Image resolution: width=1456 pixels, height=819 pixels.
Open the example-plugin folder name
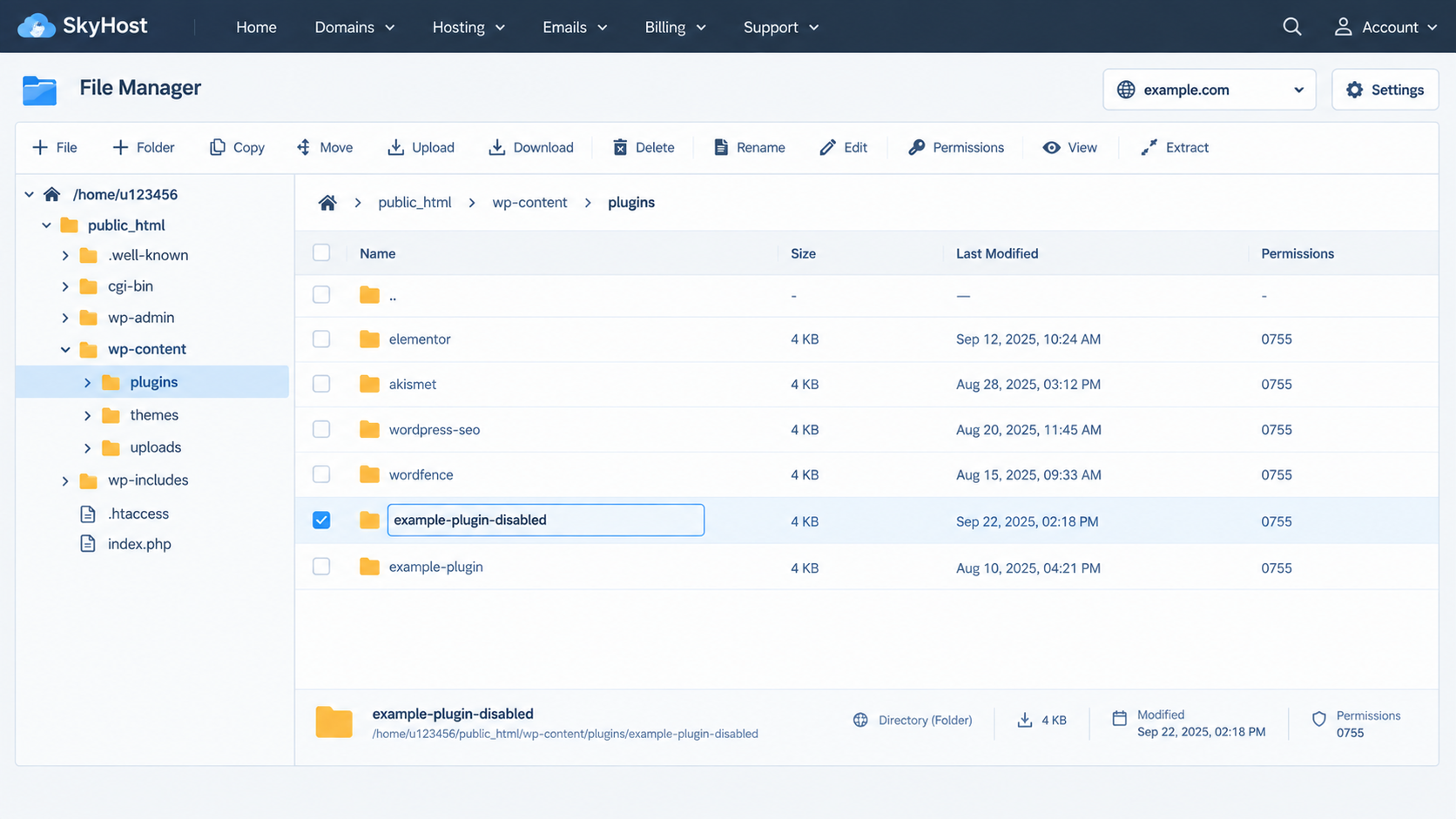(x=435, y=567)
